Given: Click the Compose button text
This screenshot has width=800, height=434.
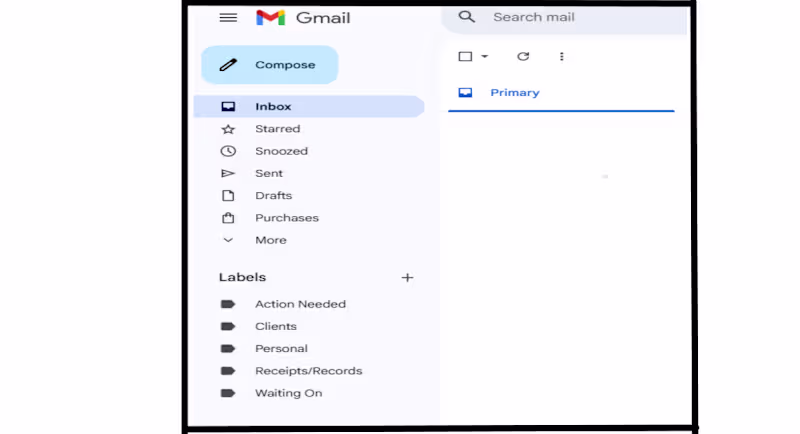Looking at the screenshot, I should (285, 65).
